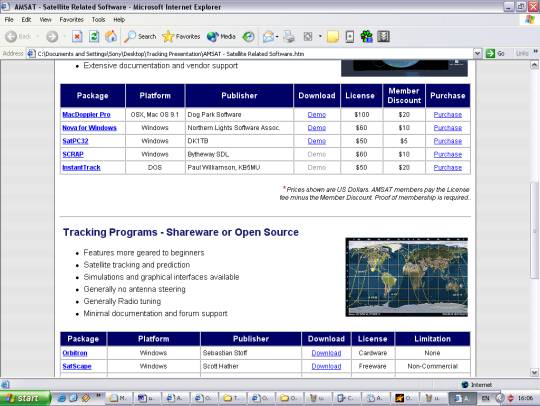Click the Purchase link for SCRAP

[x=448, y=154]
